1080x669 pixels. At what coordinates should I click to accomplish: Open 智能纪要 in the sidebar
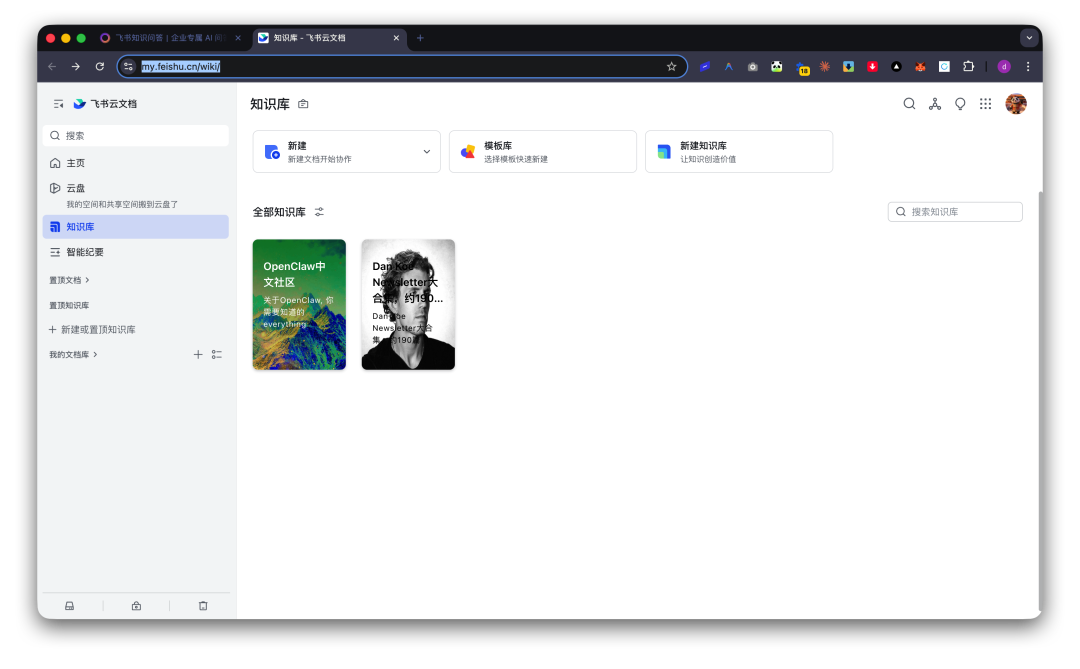coord(85,252)
